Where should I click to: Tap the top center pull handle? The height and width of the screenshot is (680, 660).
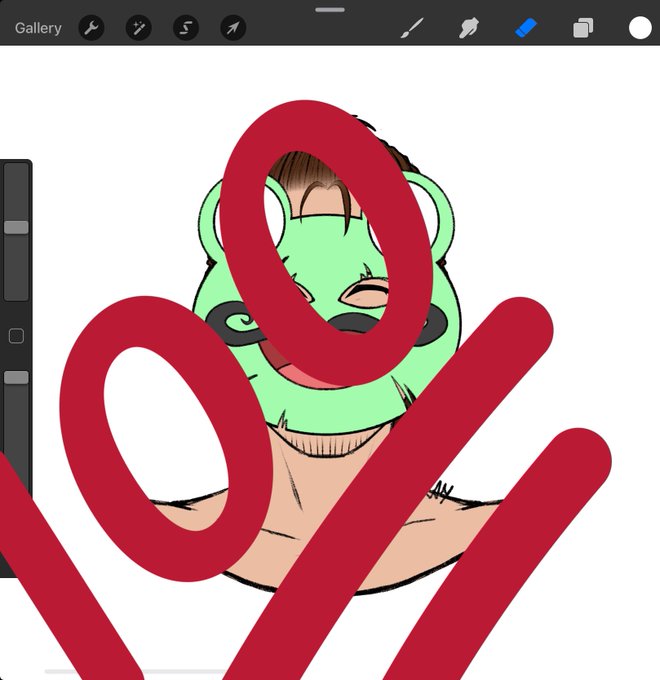click(x=330, y=10)
